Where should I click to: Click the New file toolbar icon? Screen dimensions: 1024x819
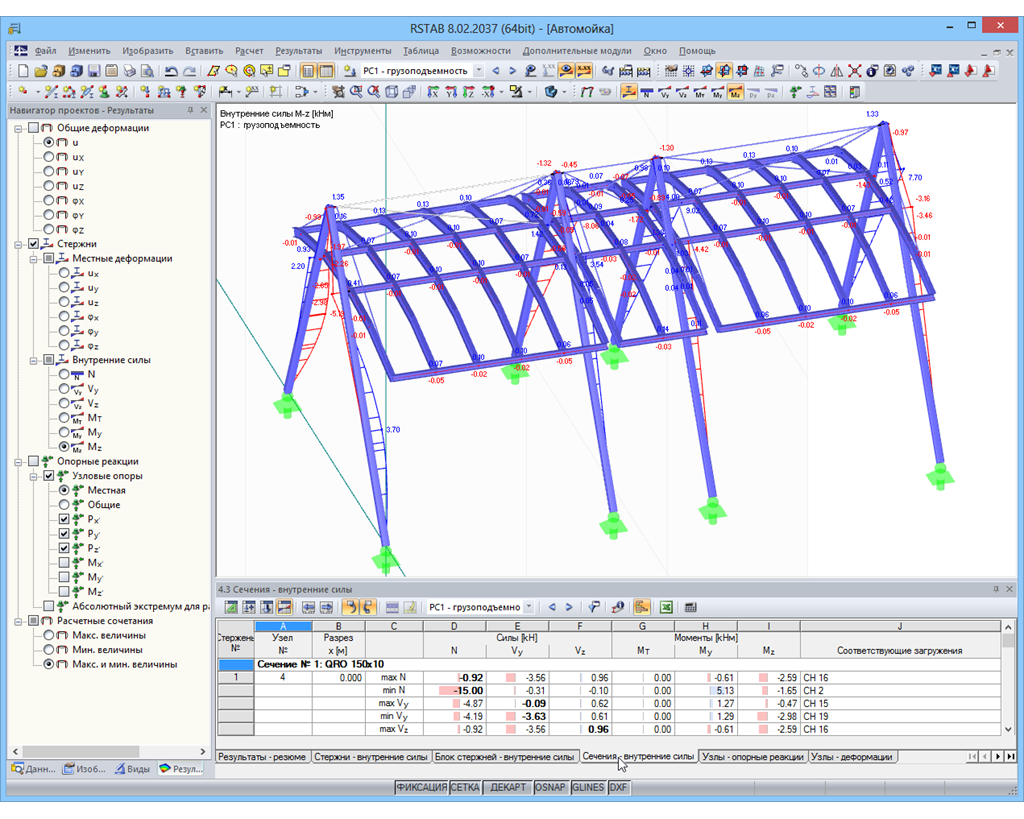pos(23,71)
